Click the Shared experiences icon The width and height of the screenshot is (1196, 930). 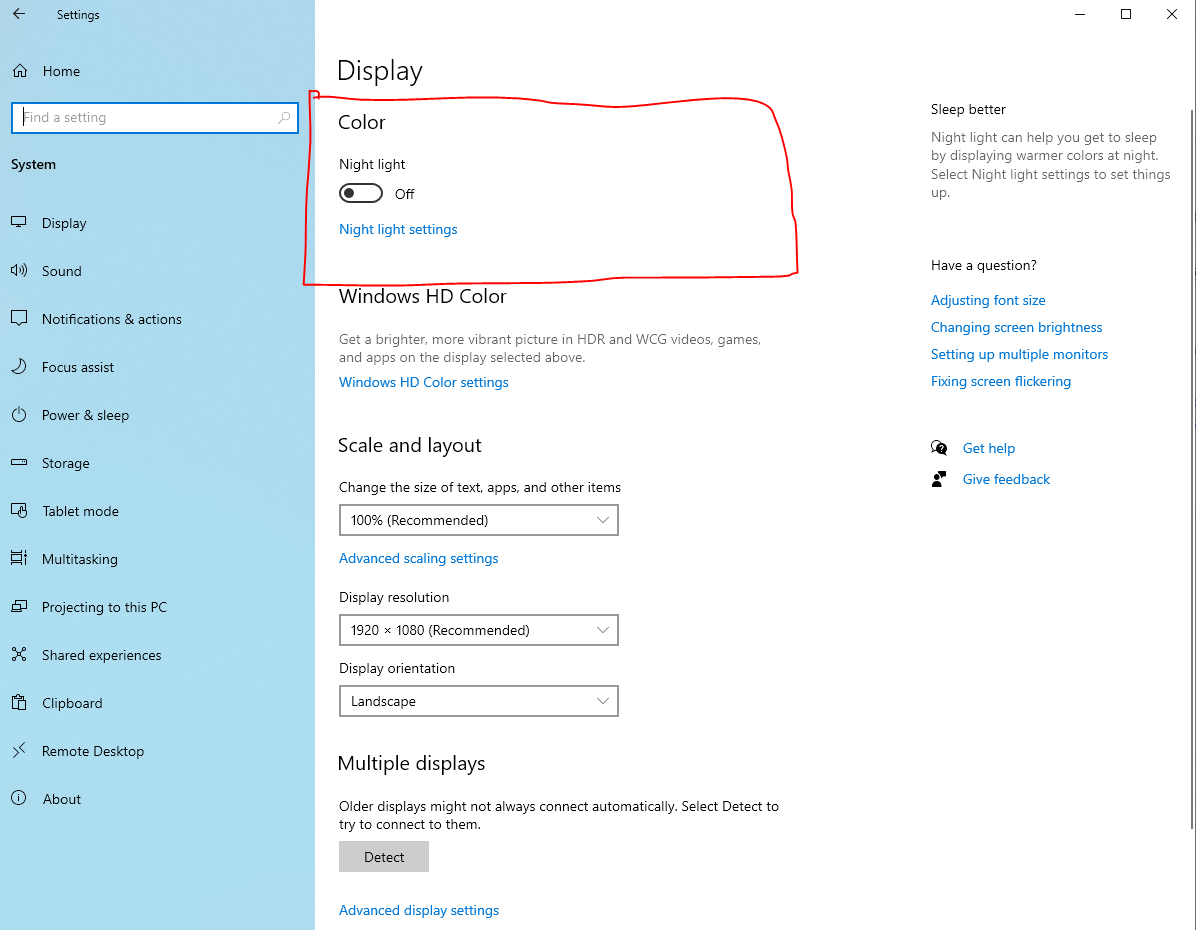19,655
